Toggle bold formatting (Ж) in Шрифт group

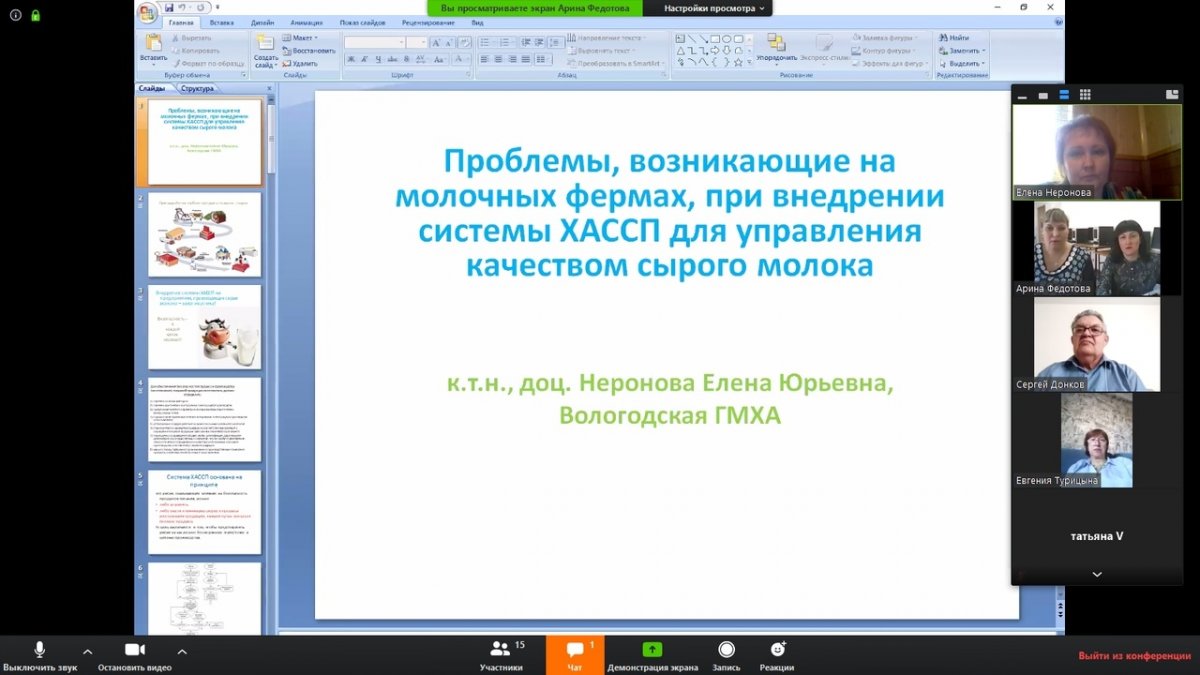point(352,59)
